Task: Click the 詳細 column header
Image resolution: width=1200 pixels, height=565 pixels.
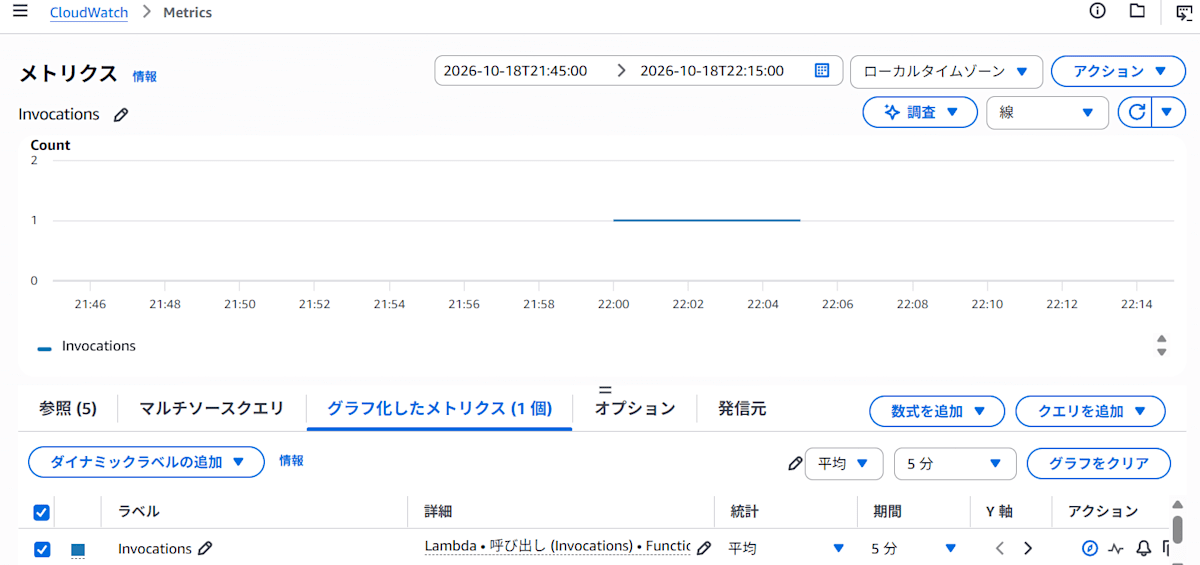Action: click(x=438, y=511)
